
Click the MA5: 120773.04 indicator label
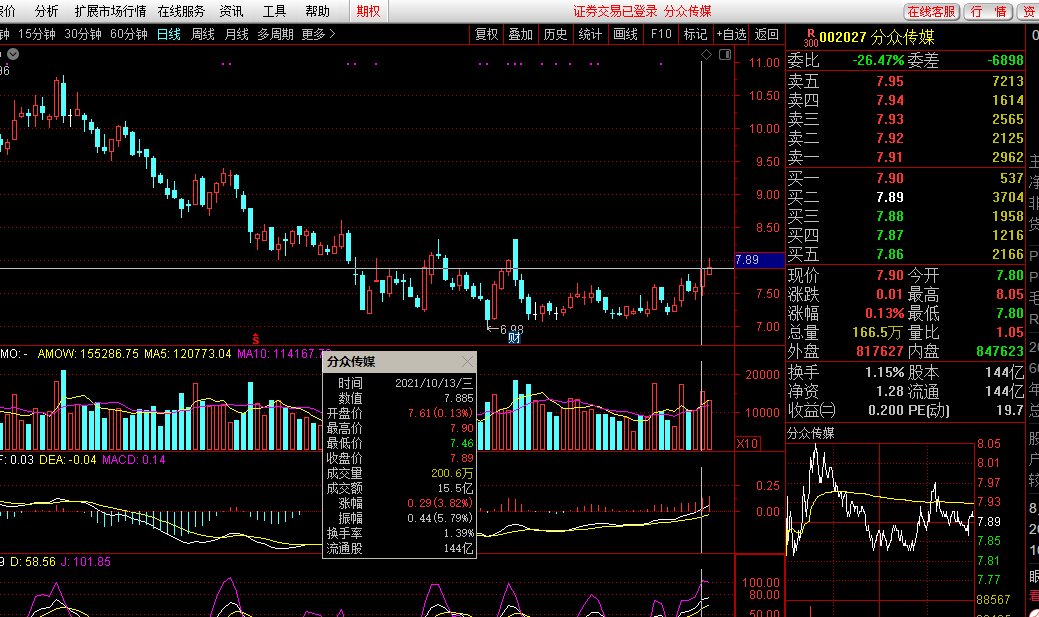pos(188,354)
